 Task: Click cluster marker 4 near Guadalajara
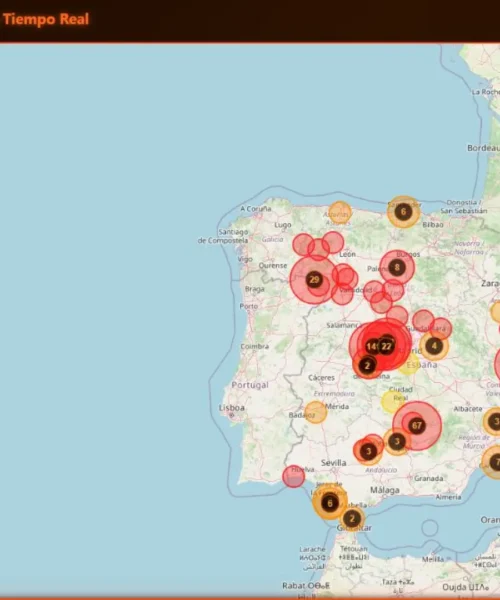click(x=434, y=346)
